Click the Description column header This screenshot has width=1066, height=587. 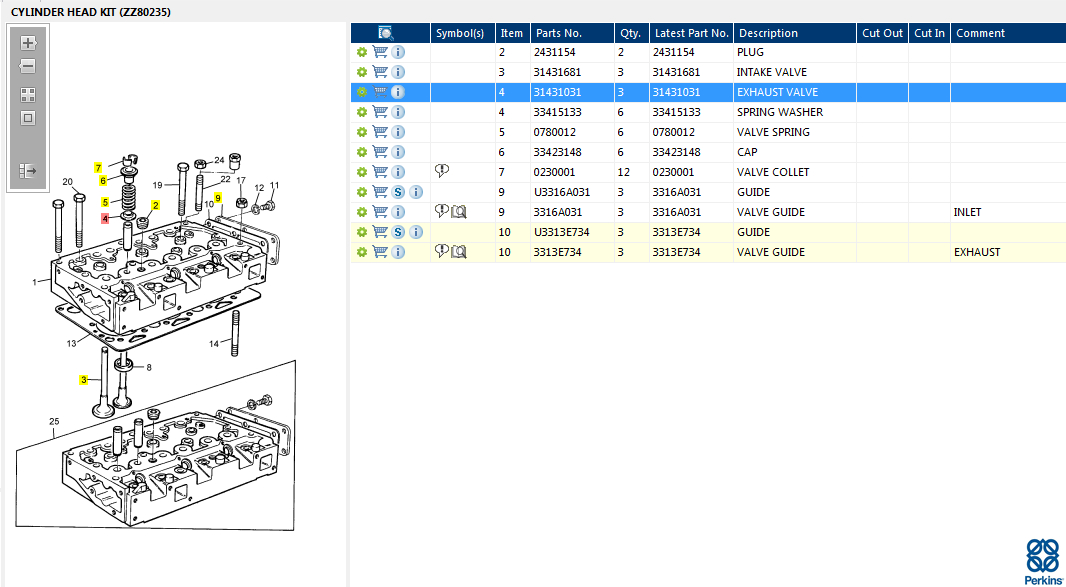point(768,33)
